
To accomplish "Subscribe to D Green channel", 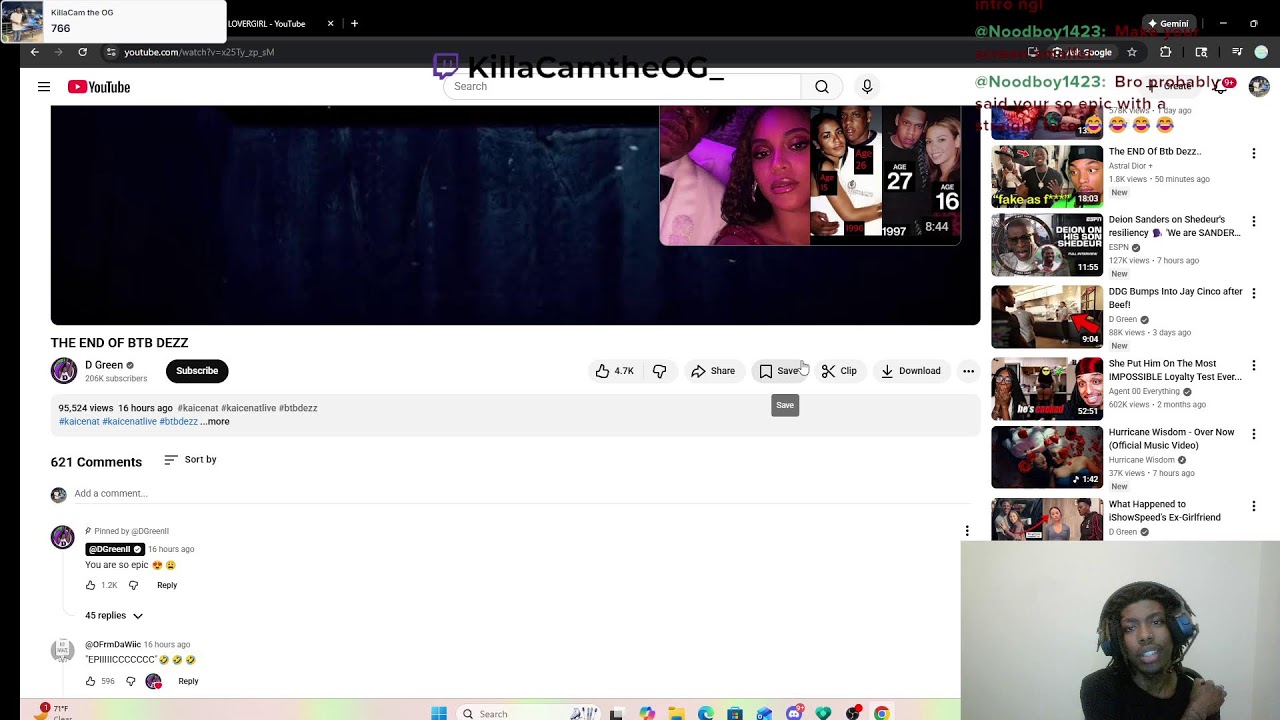I will (x=197, y=371).
